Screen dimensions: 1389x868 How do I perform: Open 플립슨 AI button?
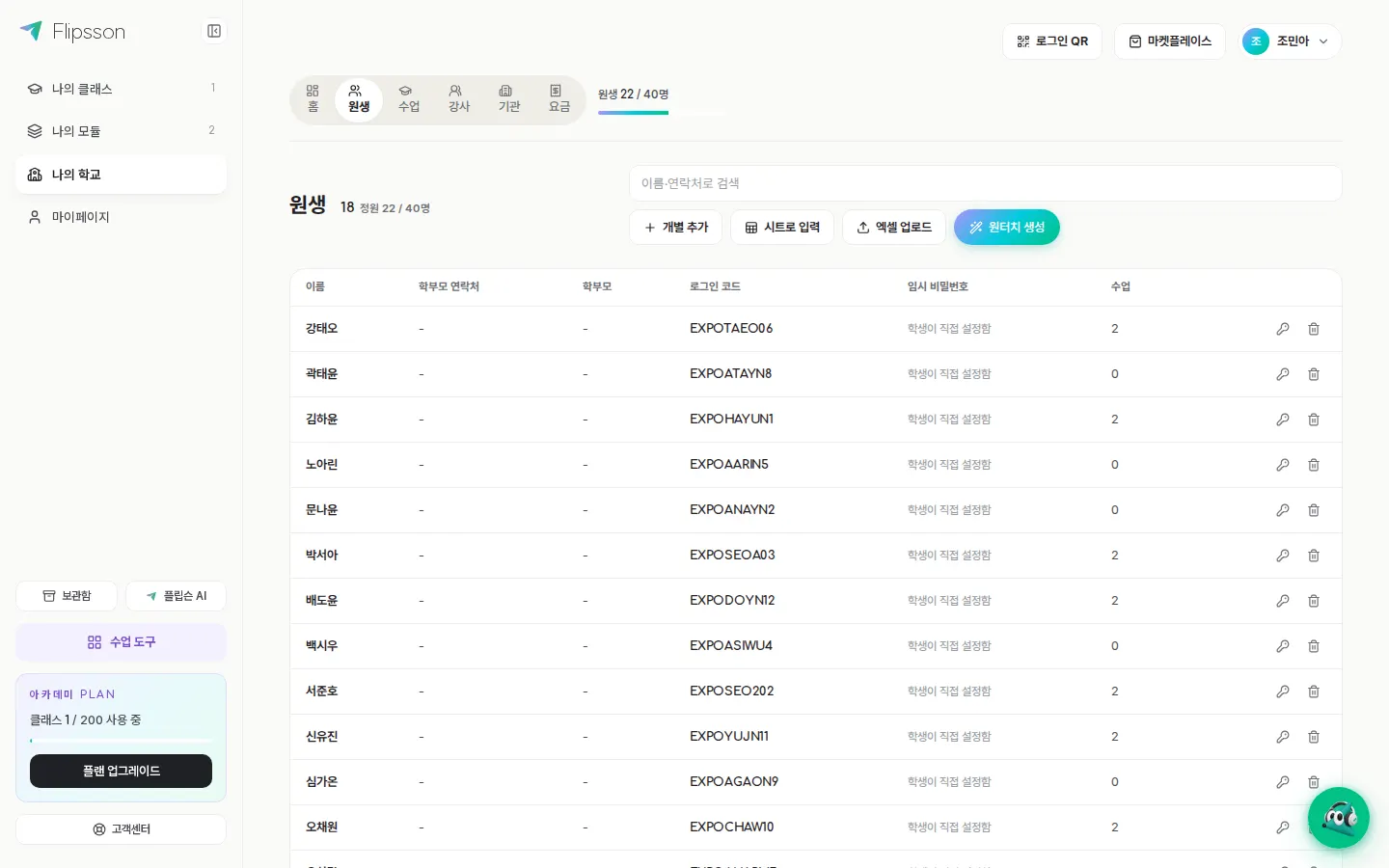point(177,596)
